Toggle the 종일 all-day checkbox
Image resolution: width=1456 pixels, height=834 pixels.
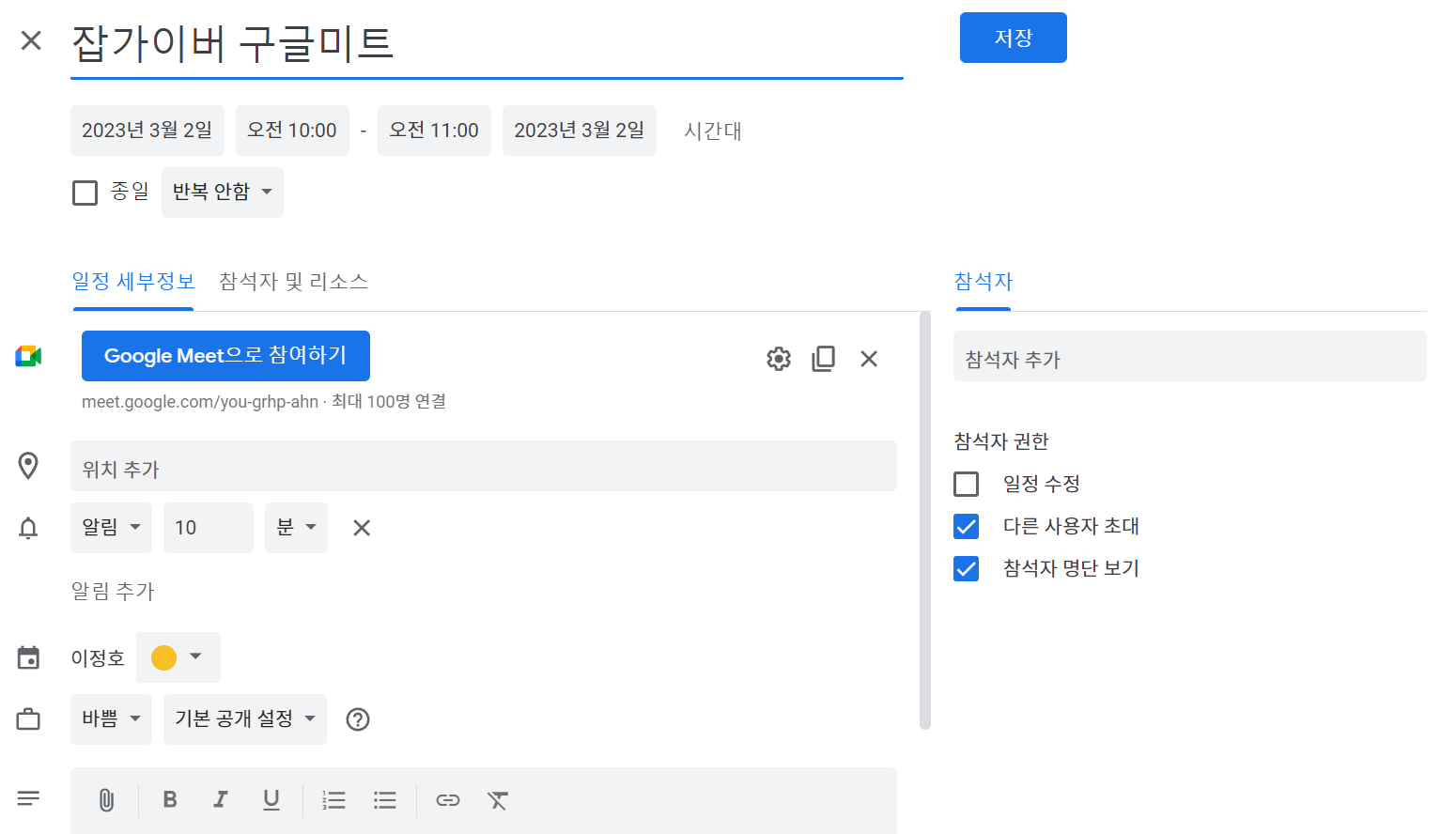pyautogui.click(x=85, y=193)
